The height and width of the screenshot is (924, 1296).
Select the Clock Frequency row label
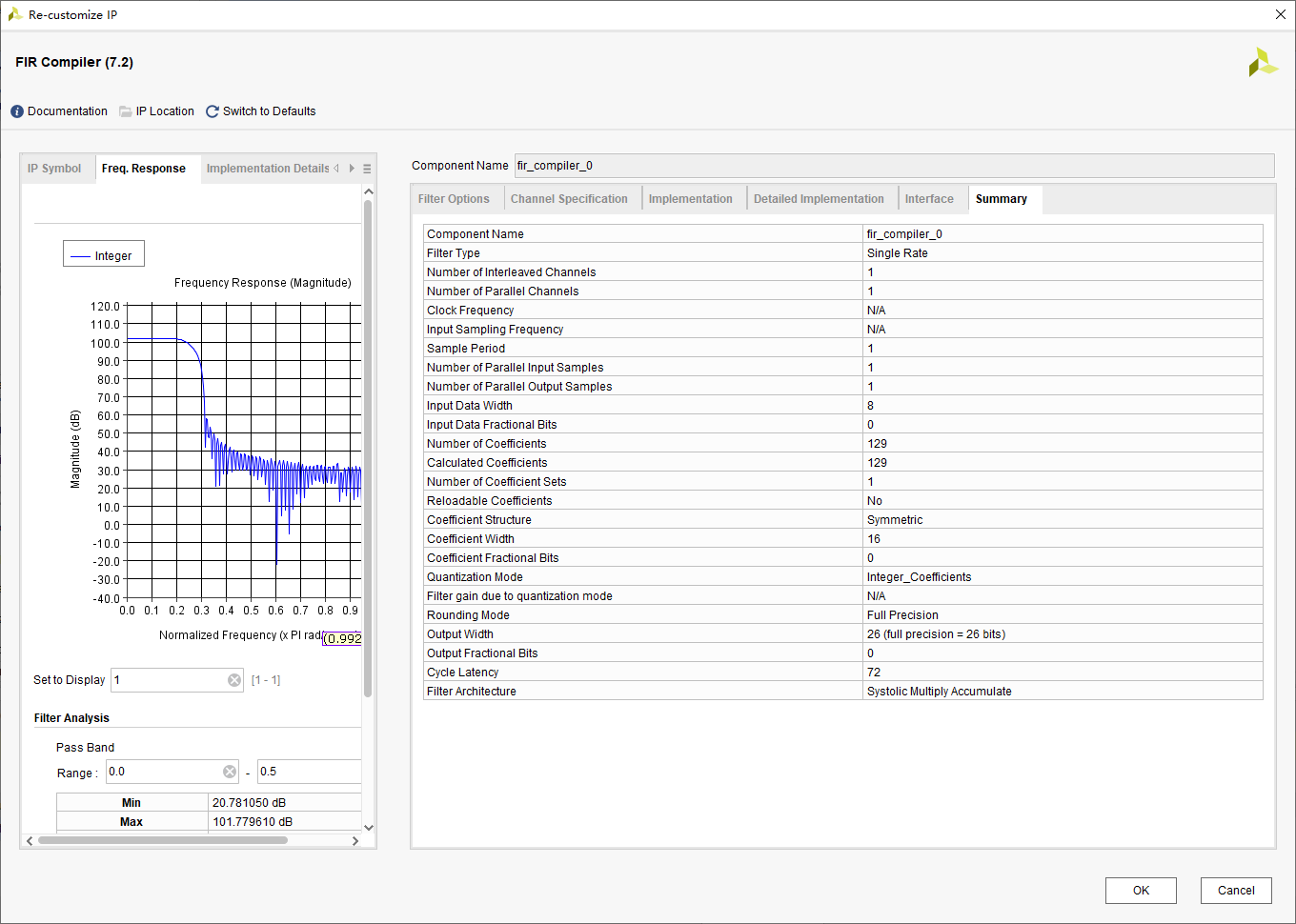[470, 311]
